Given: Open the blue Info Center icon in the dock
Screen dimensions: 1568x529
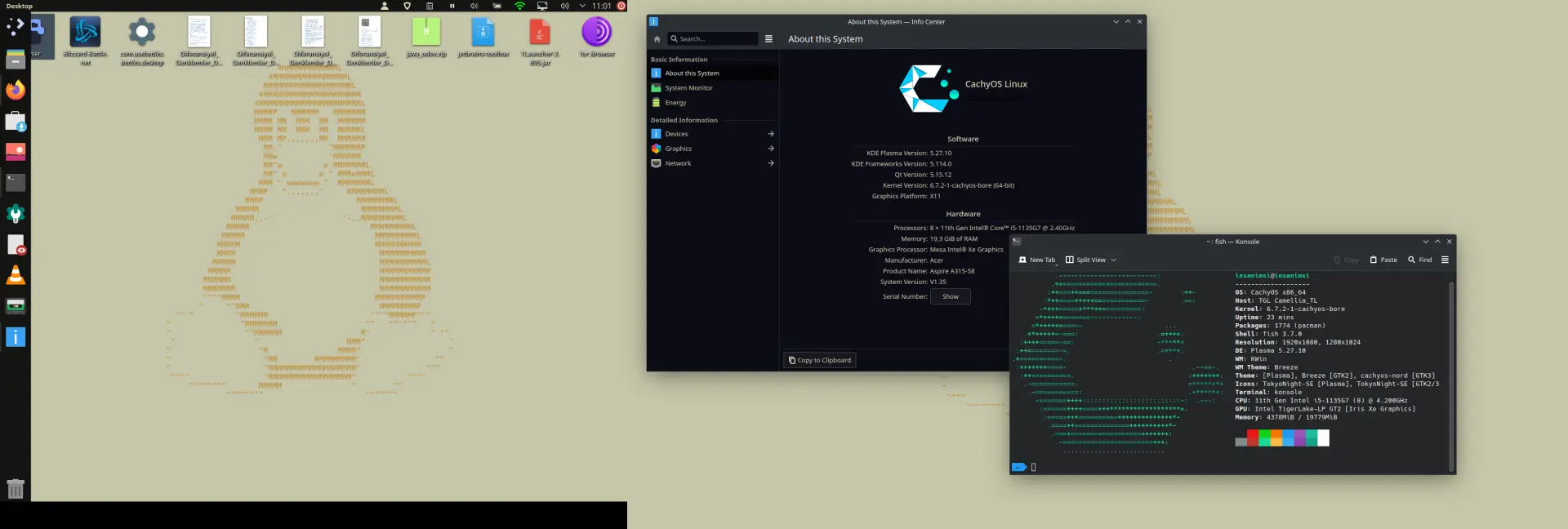Looking at the screenshot, I should click(x=16, y=336).
